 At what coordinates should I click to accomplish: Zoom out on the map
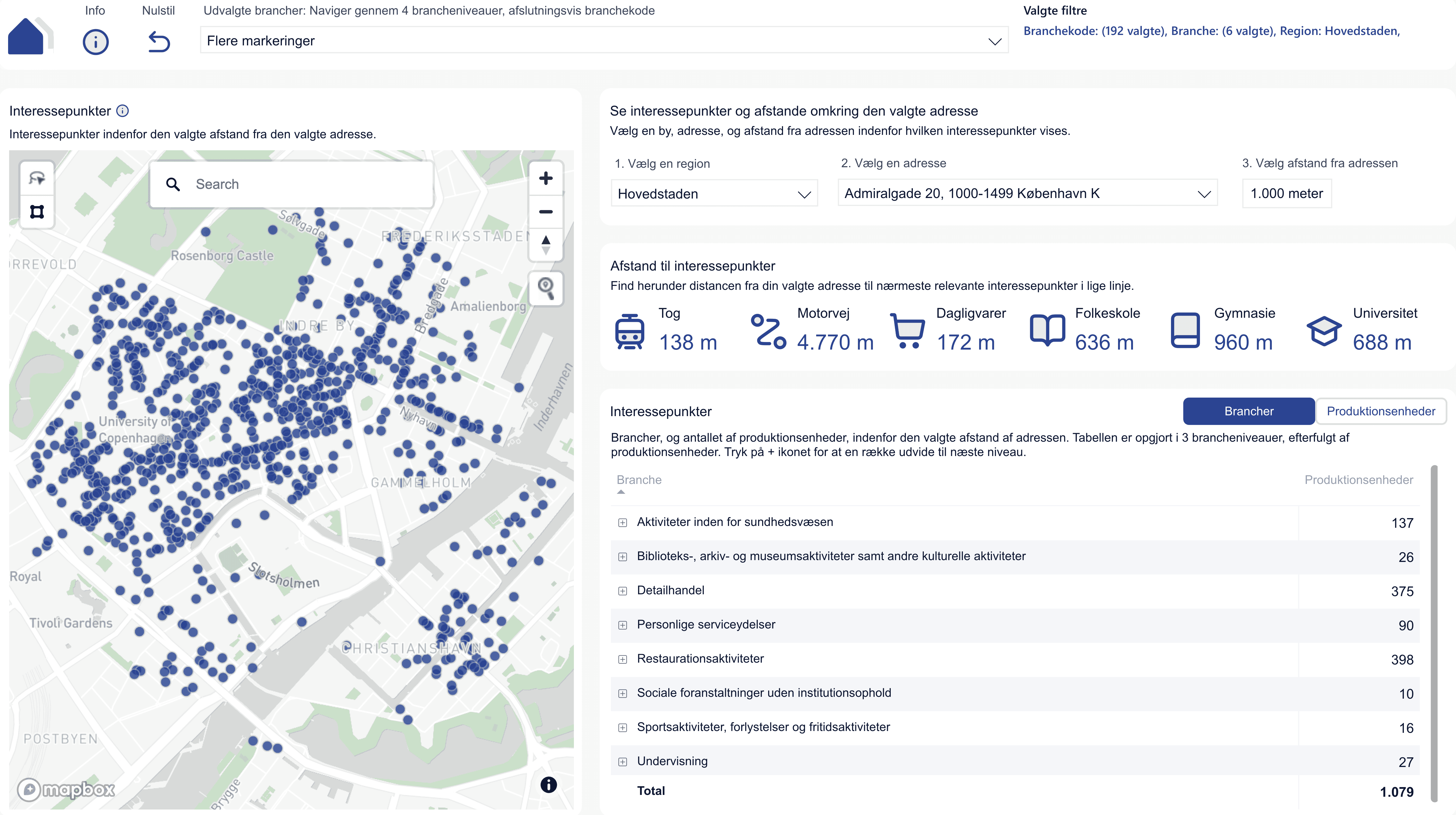point(545,212)
